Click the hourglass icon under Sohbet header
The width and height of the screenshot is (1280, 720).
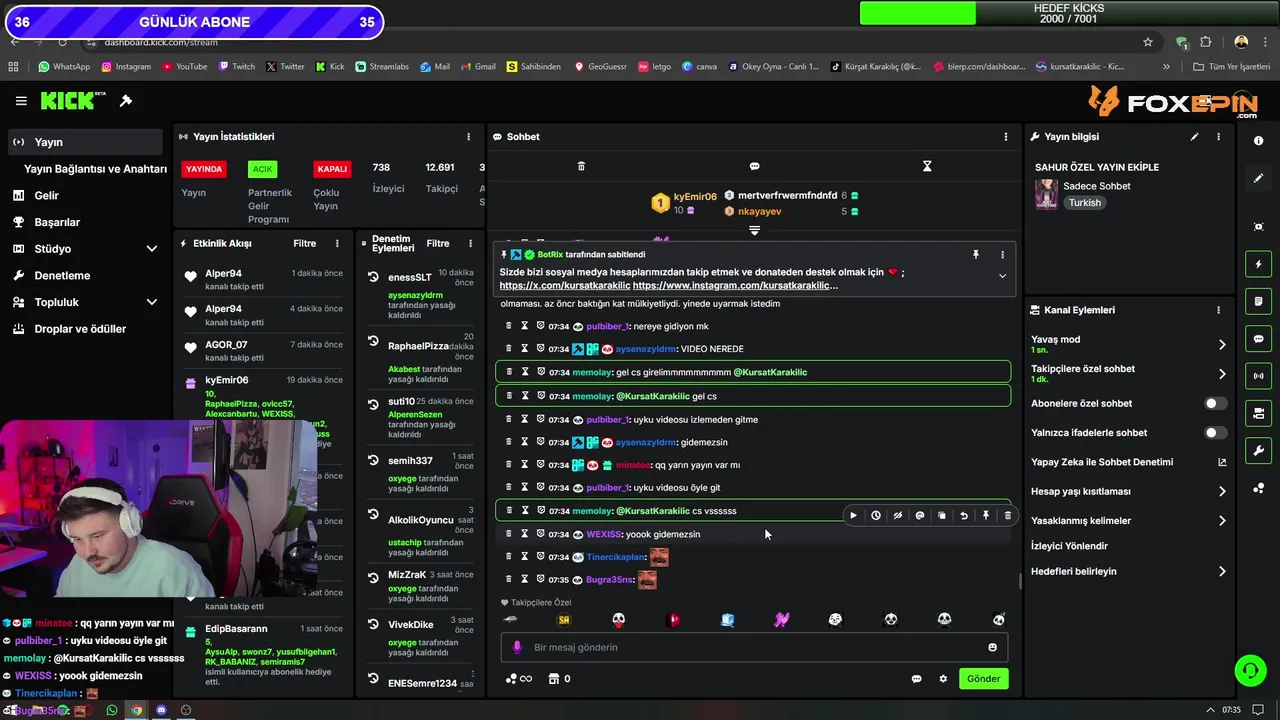[927, 166]
